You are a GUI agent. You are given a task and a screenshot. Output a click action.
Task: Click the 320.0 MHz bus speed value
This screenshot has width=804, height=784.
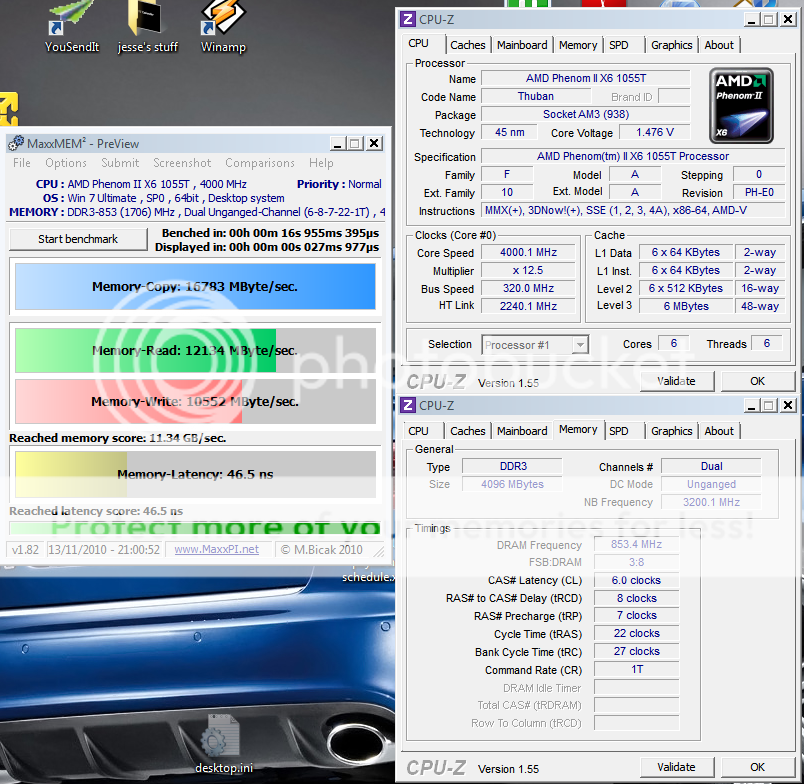coord(528,288)
